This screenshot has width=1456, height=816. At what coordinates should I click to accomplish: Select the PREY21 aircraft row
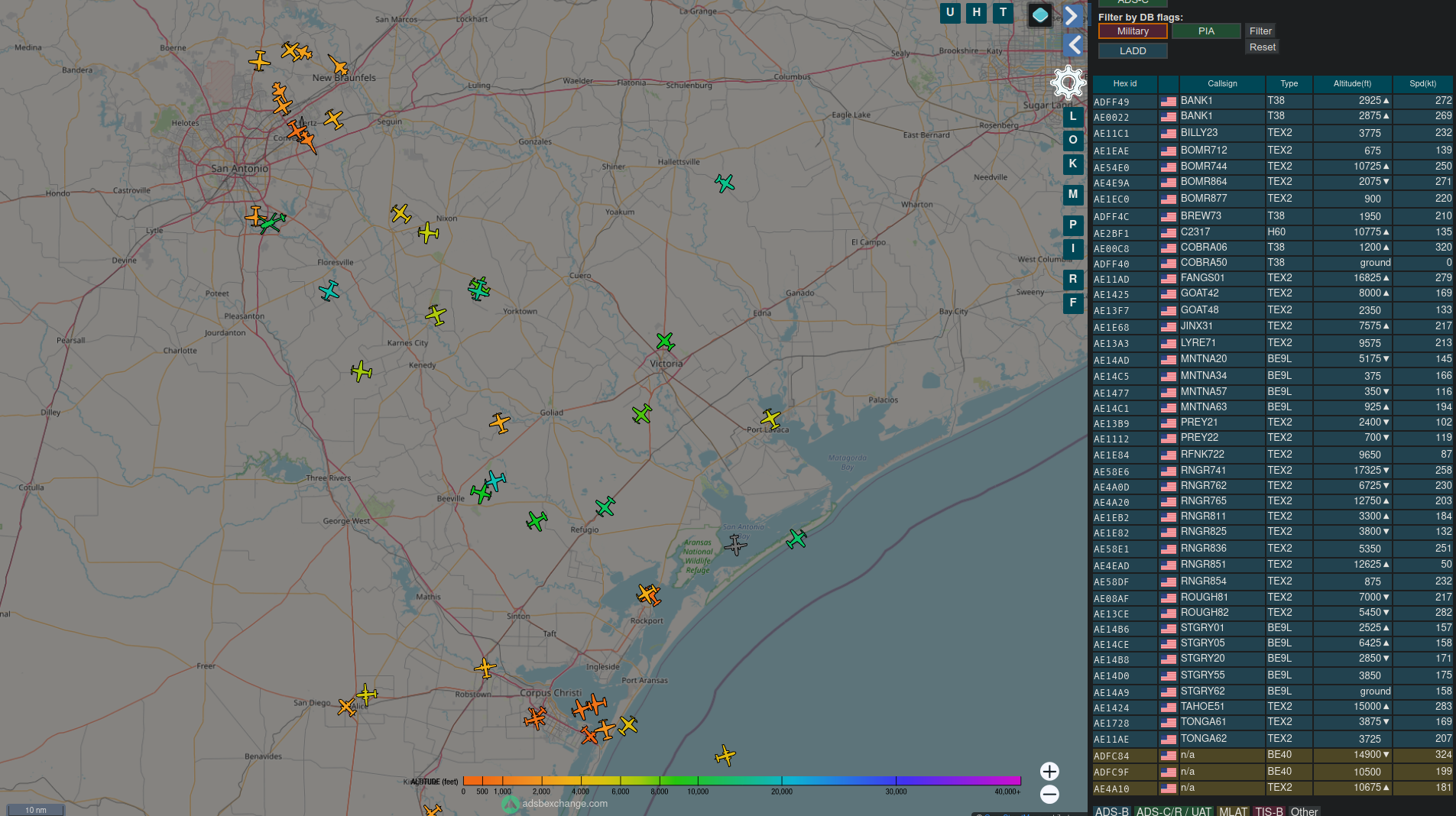coord(1272,423)
